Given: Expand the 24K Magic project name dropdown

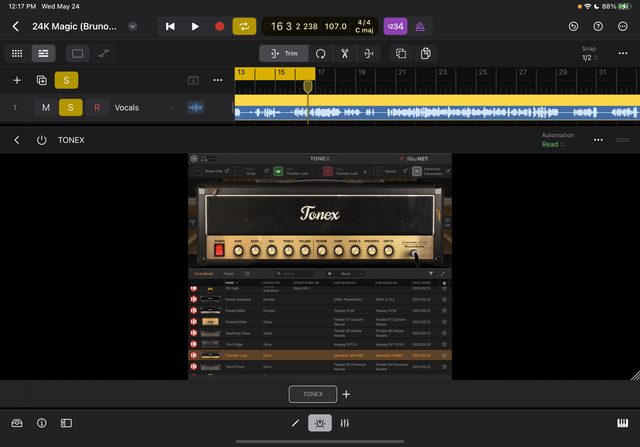Looking at the screenshot, I should [133, 27].
